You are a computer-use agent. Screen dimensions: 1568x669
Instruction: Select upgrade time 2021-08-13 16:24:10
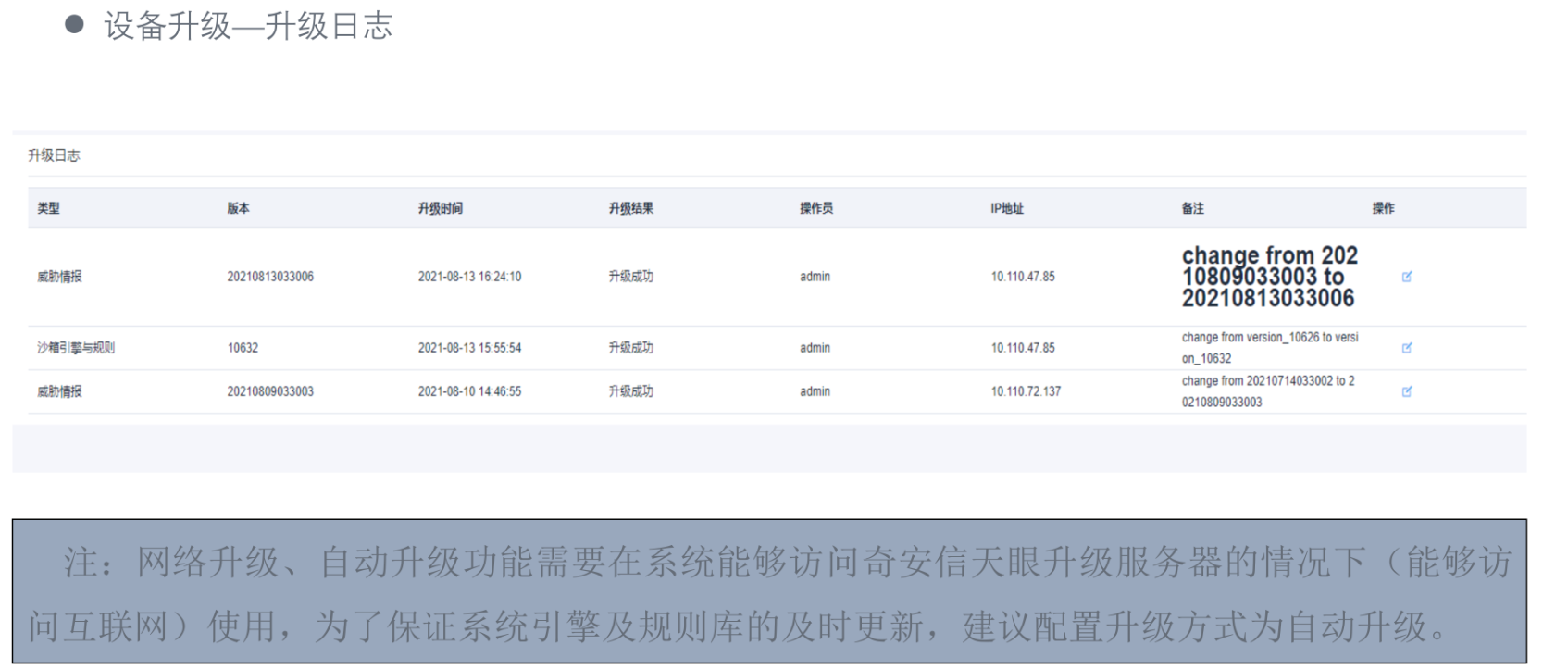pos(469,277)
